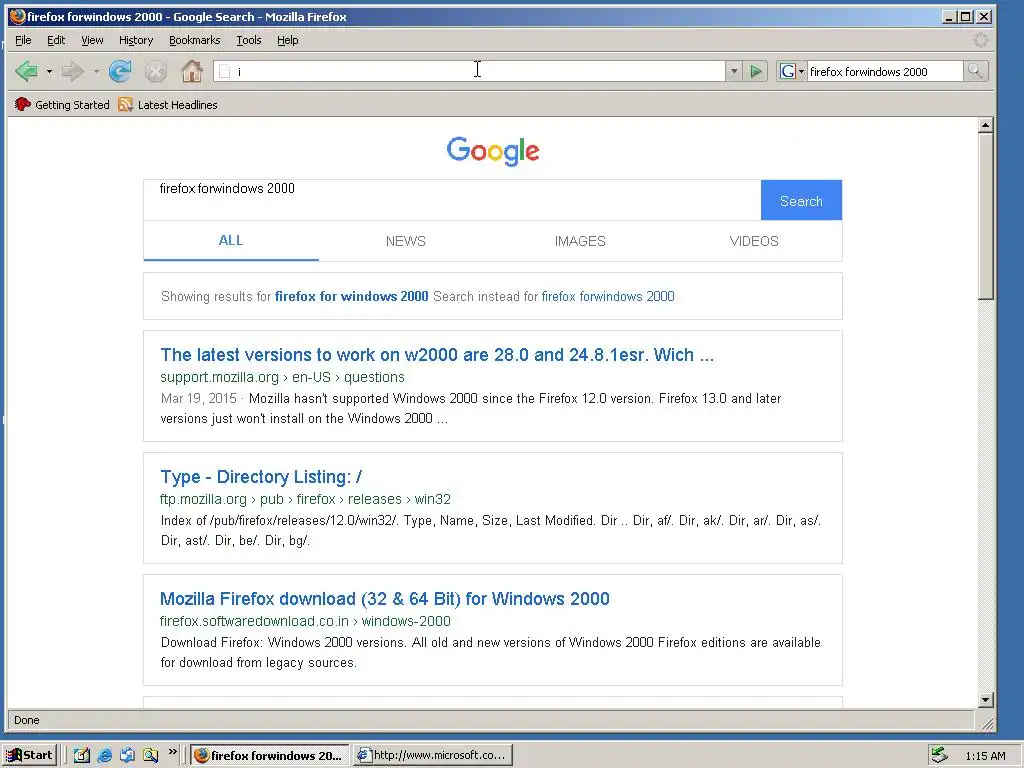1024x768 pixels.
Task: Switch to the Firefox taskbar button
Action: coord(269,755)
